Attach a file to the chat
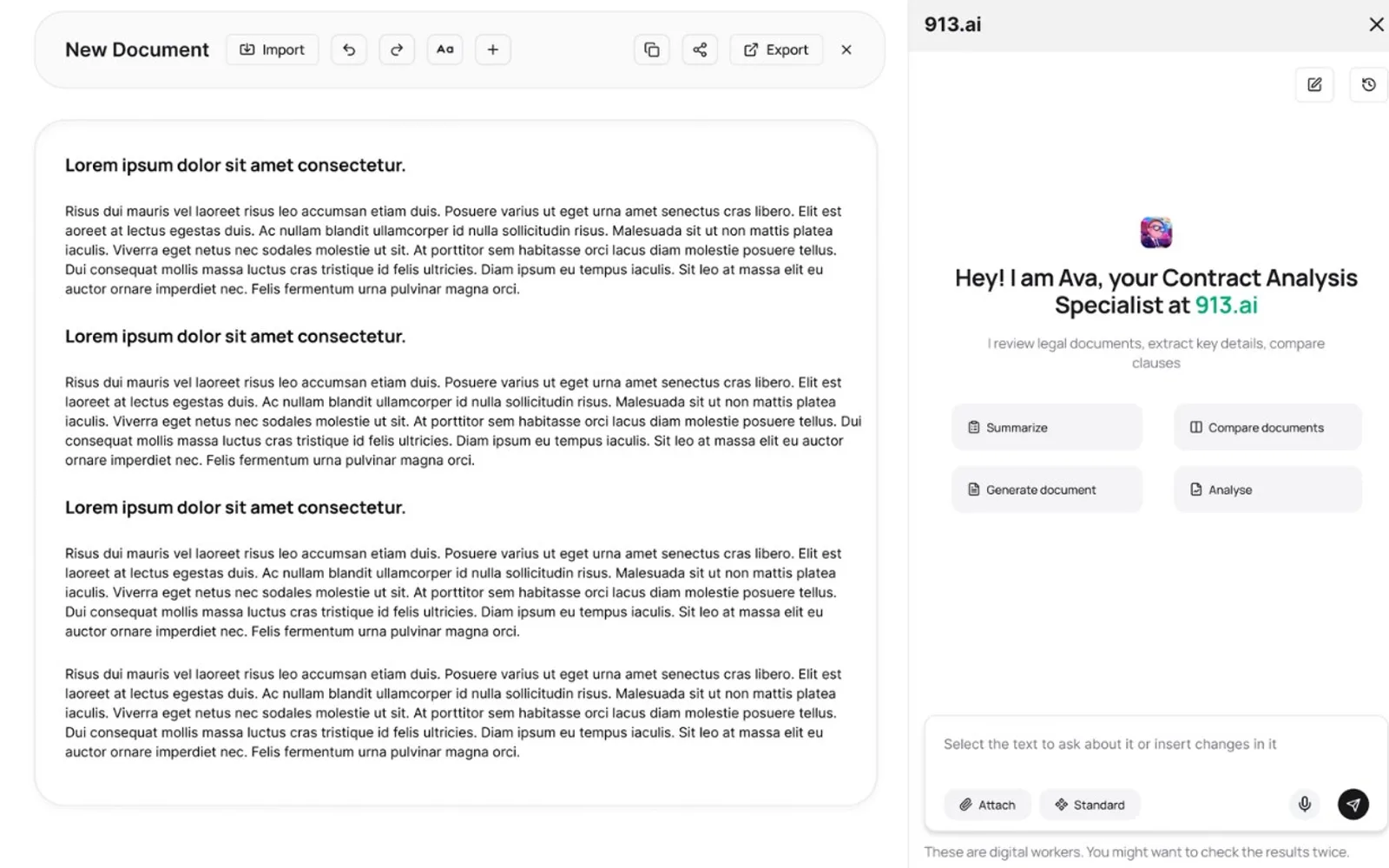The width and height of the screenshot is (1389, 868). coord(987,805)
